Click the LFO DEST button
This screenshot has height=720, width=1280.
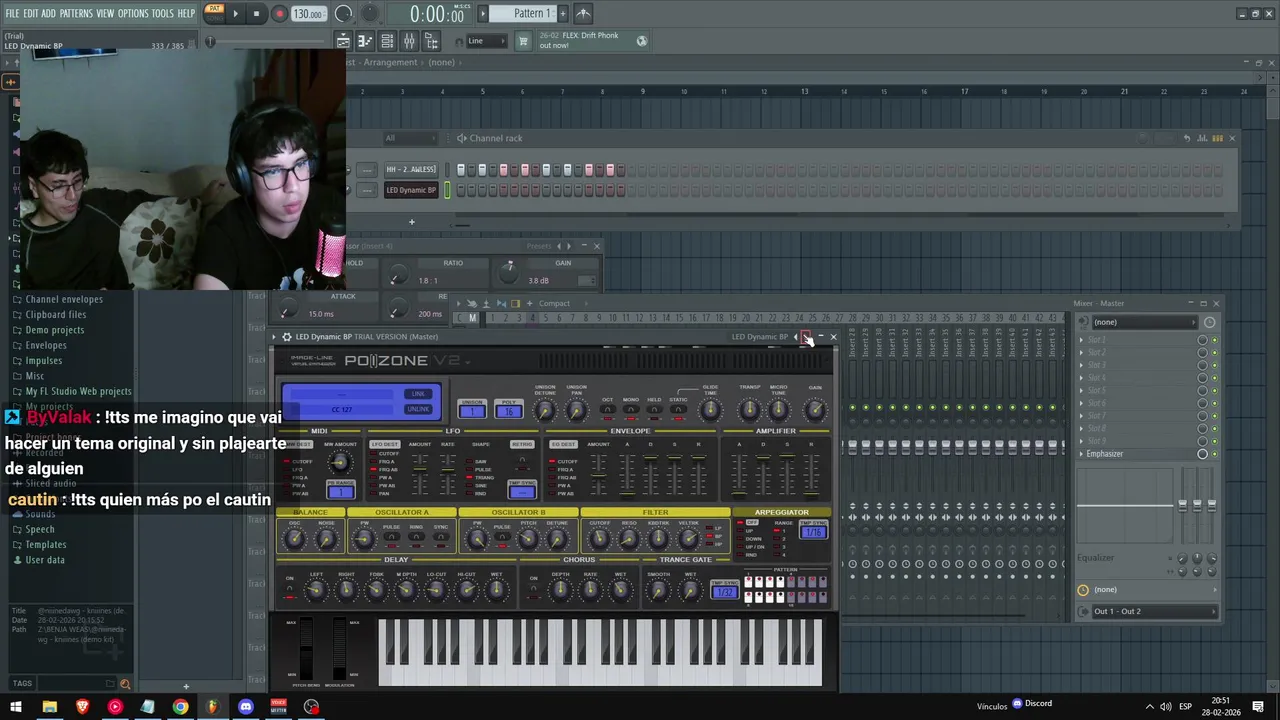point(385,444)
